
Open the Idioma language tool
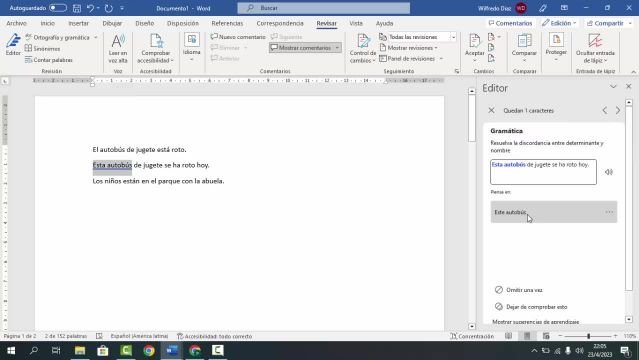coord(192,47)
